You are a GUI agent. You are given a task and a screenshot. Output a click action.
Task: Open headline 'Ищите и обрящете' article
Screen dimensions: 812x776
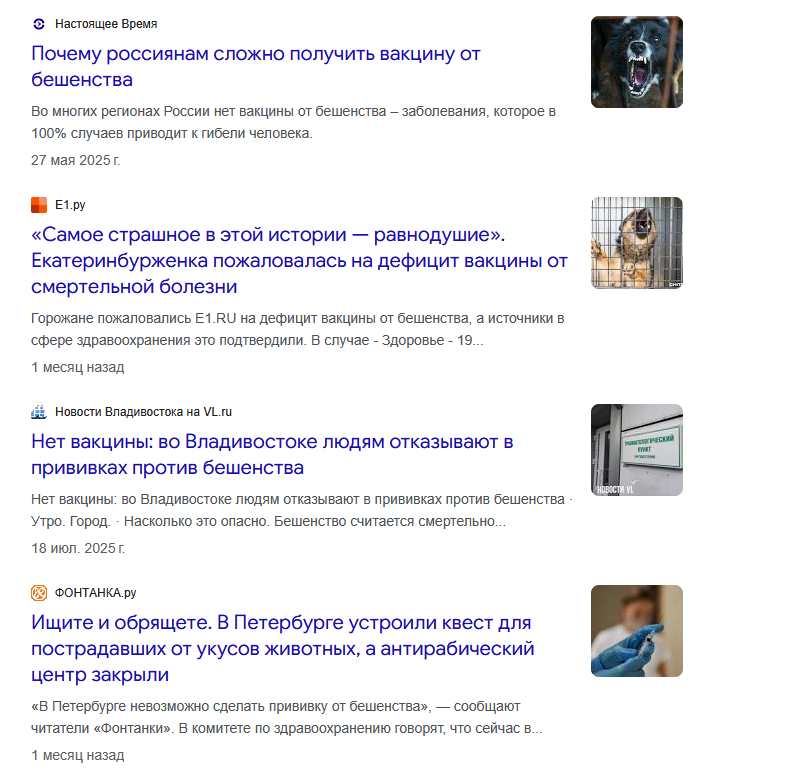pyautogui.click(x=282, y=649)
